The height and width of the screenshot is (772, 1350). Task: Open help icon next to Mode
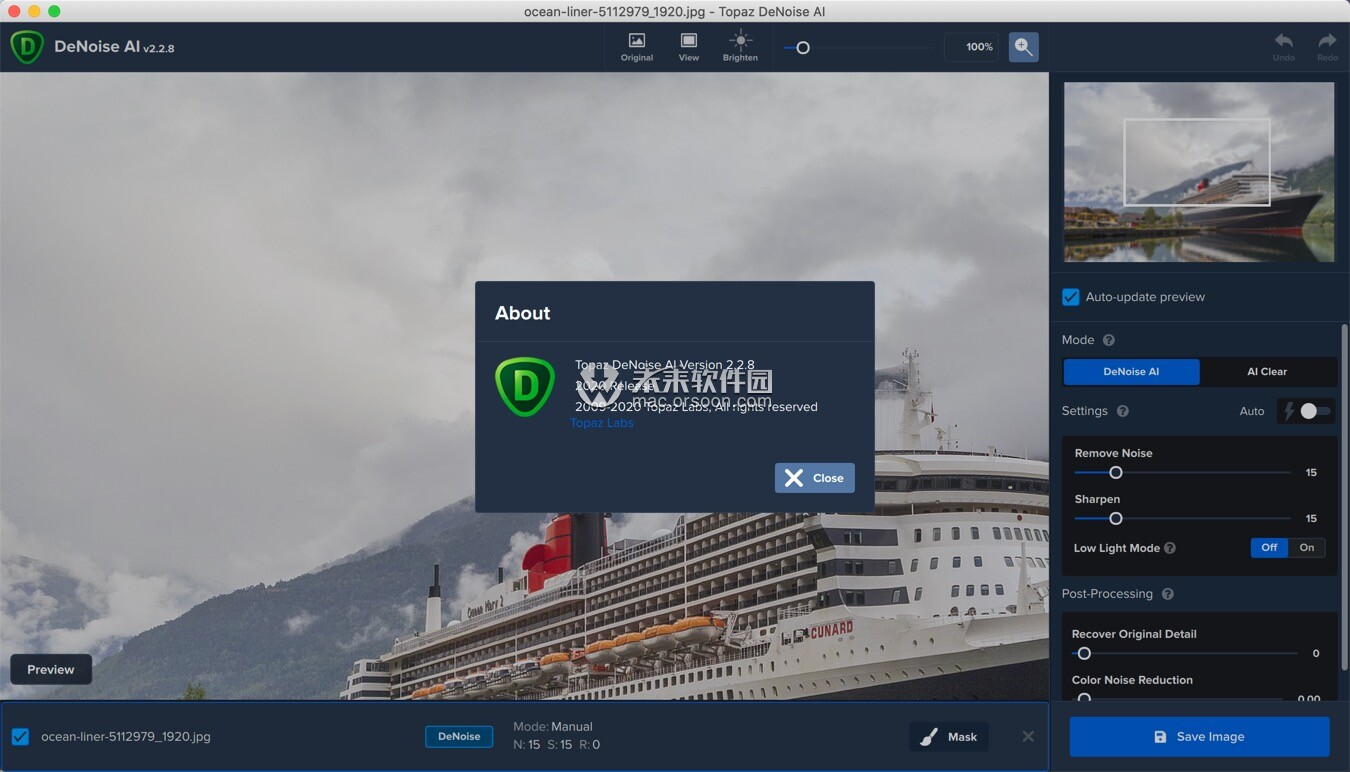(1108, 340)
